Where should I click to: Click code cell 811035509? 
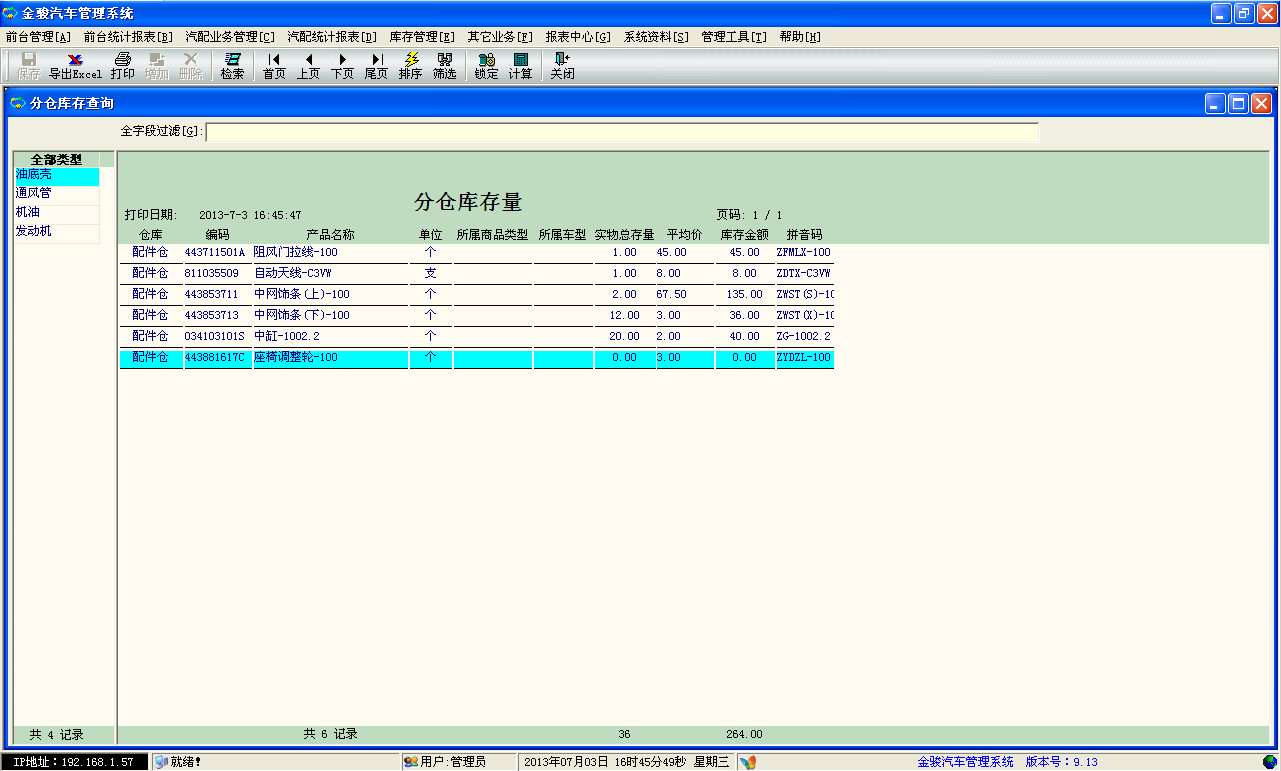217,273
